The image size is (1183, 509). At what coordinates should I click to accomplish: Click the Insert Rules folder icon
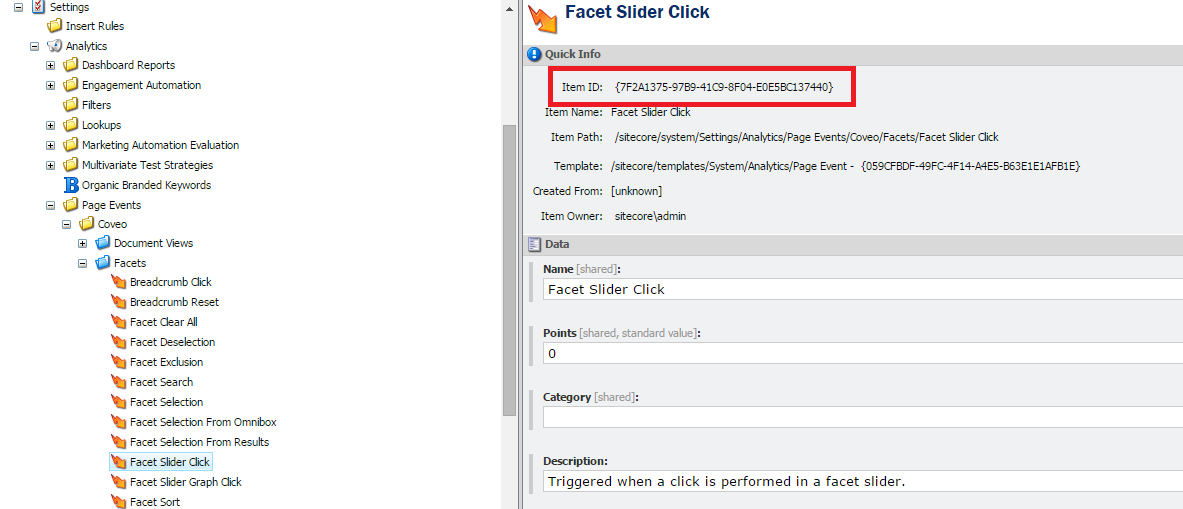coord(55,26)
